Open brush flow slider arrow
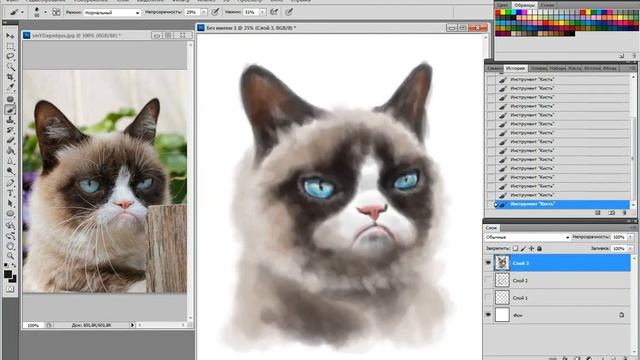 pos(262,13)
